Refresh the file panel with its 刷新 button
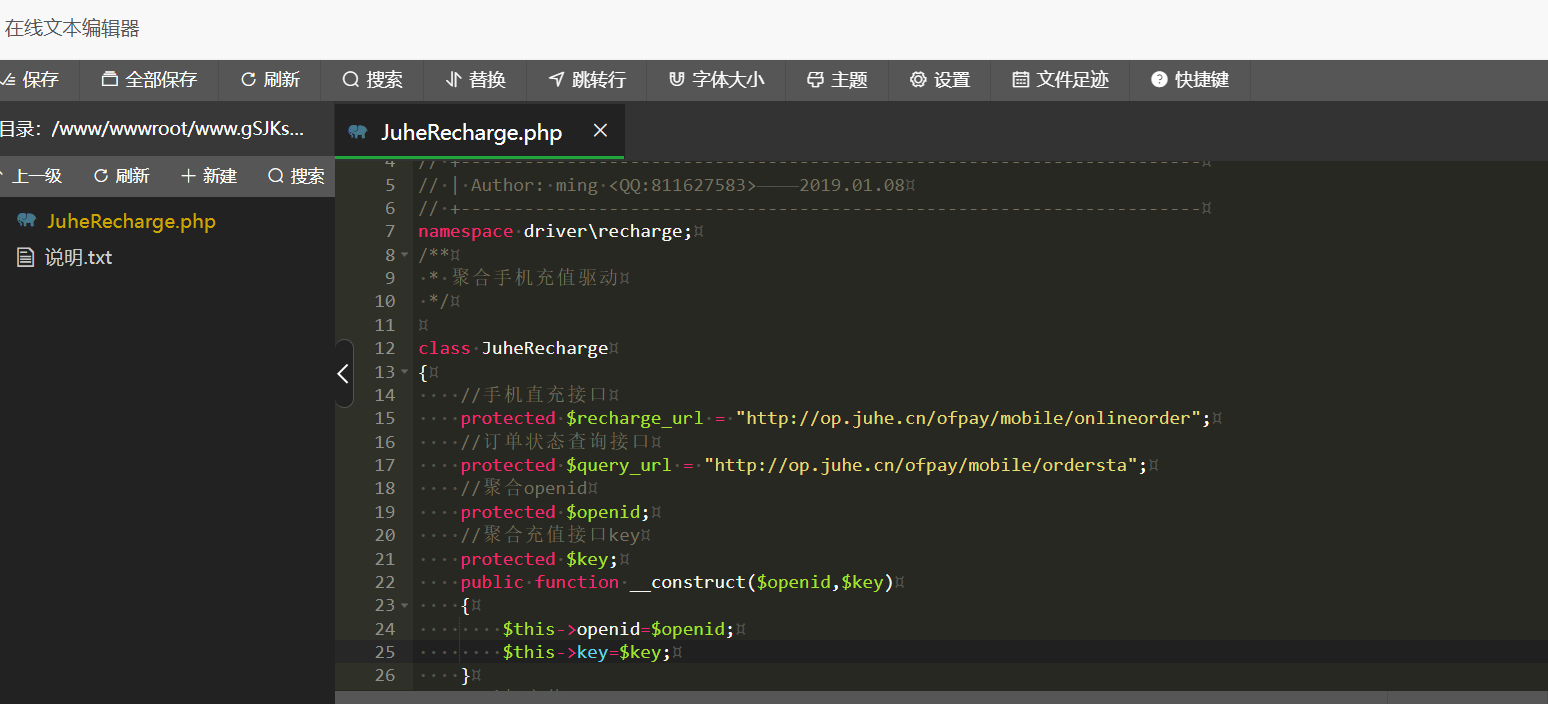1548x704 pixels. 121,176
